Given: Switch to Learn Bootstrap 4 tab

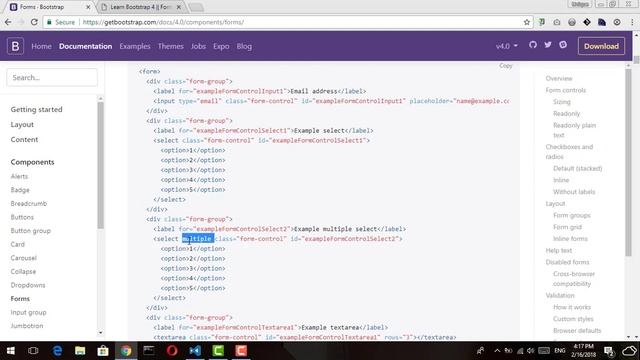Looking at the screenshot, I should tap(141, 7).
